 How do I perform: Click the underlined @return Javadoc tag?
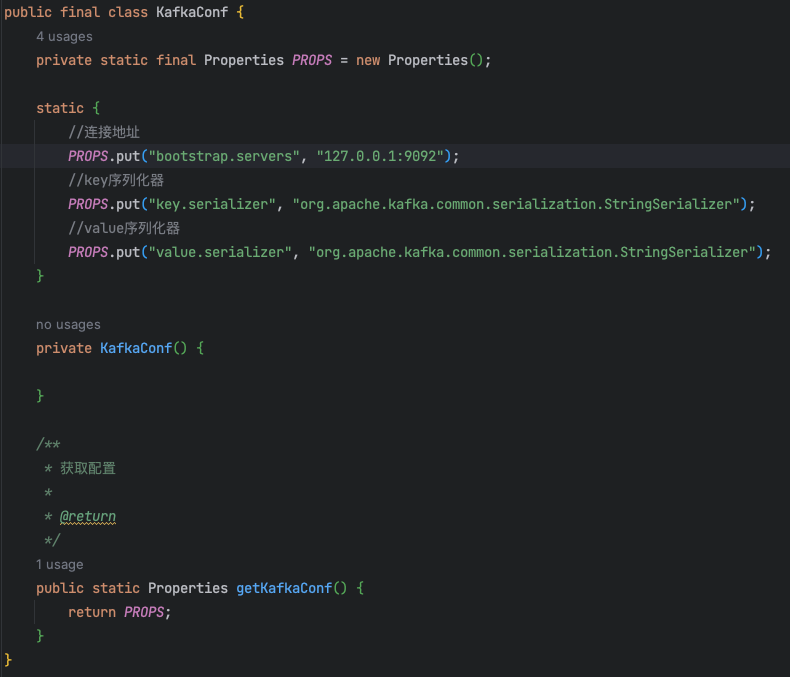point(88,517)
